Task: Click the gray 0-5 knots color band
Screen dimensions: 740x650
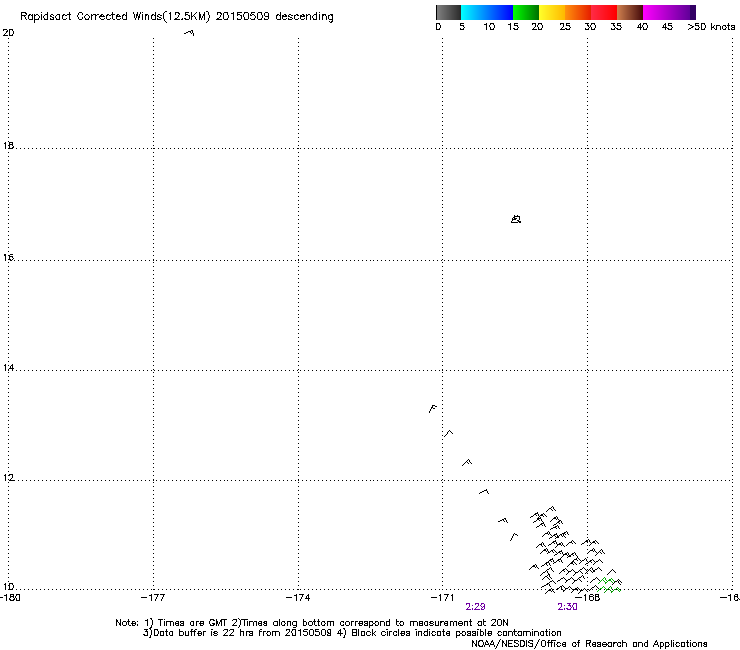Action: tap(448, 12)
